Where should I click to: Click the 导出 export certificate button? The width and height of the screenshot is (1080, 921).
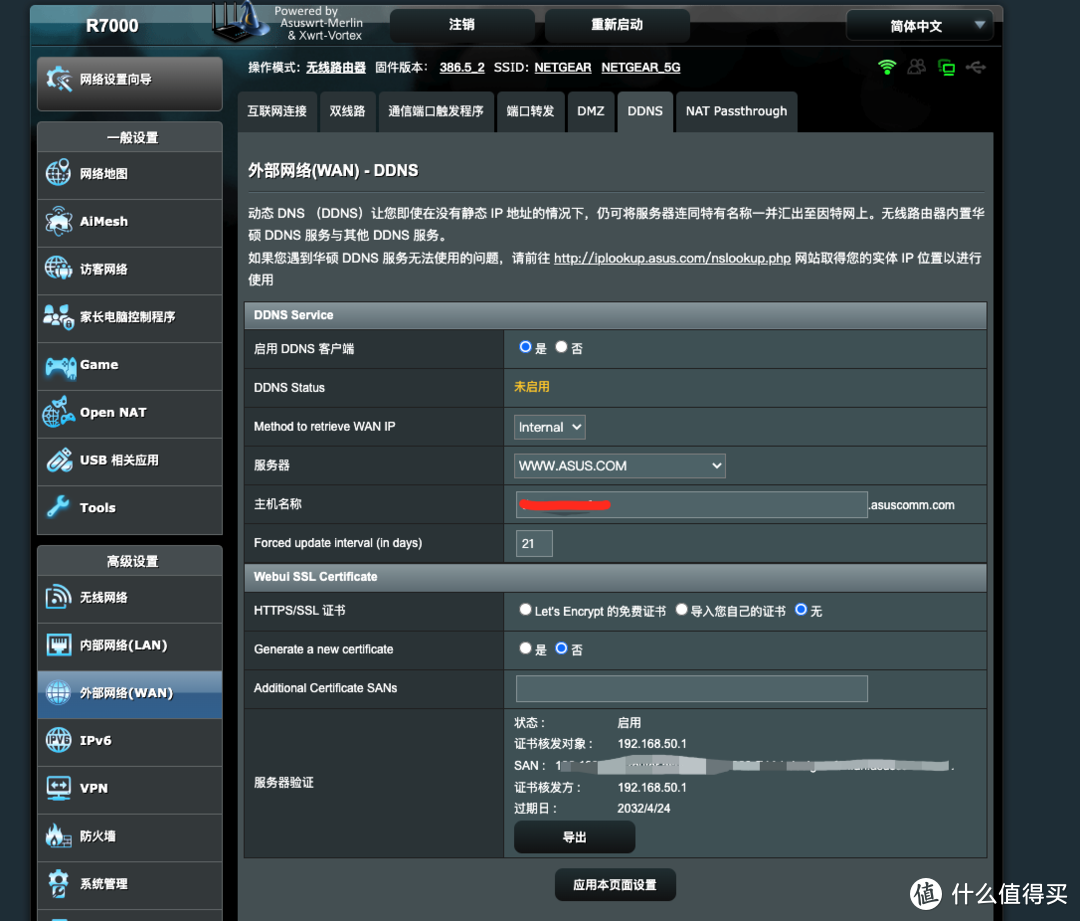point(574,837)
